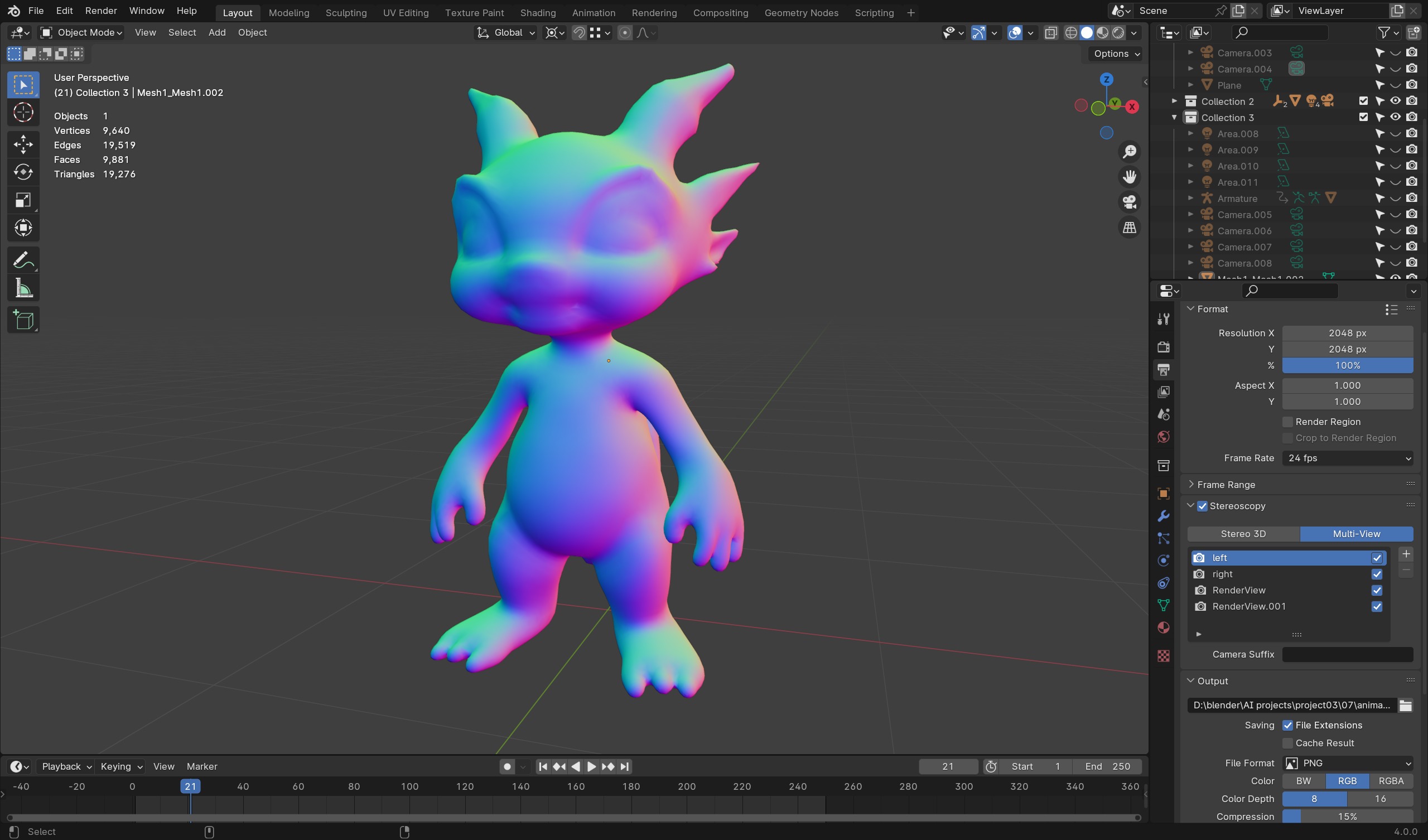1428x840 pixels.
Task: Adjust the Compression 15% slider
Action: coord(1348,817)
